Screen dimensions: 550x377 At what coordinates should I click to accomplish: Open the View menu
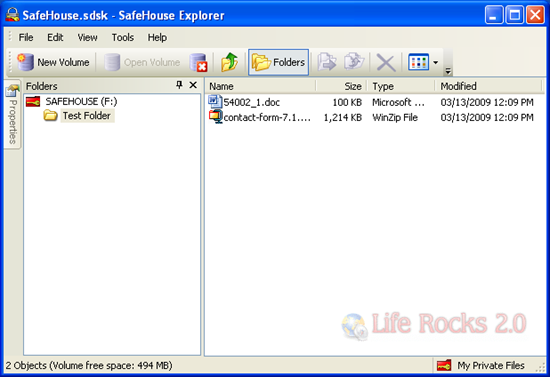pos(87,37)
